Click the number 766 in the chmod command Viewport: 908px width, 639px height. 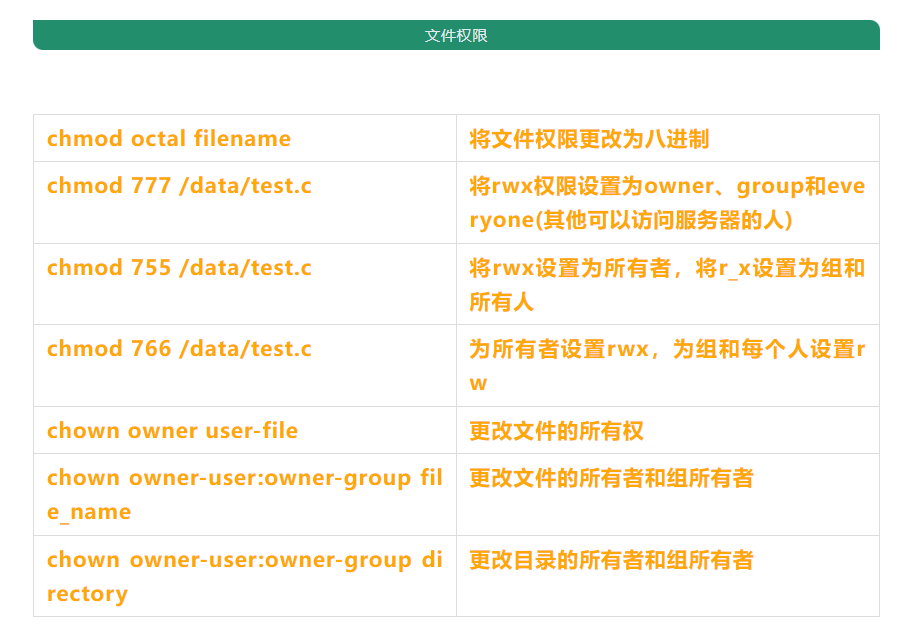[151, 349]
